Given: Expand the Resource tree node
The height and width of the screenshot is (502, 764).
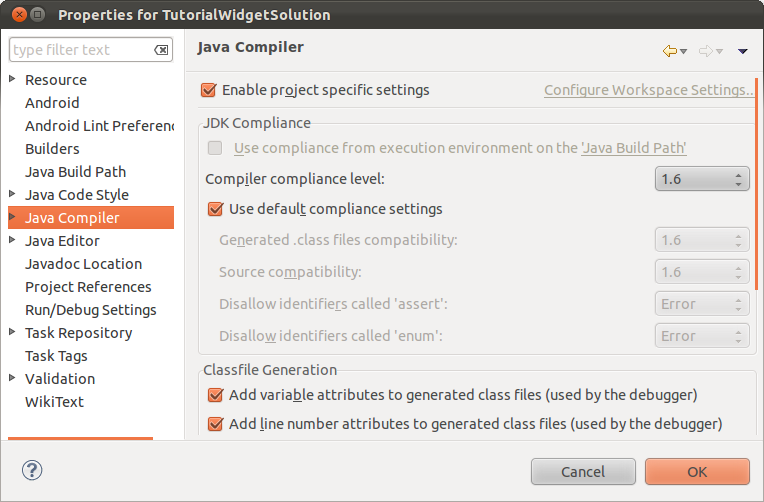Looking at the screenshot, I should 13,78.
